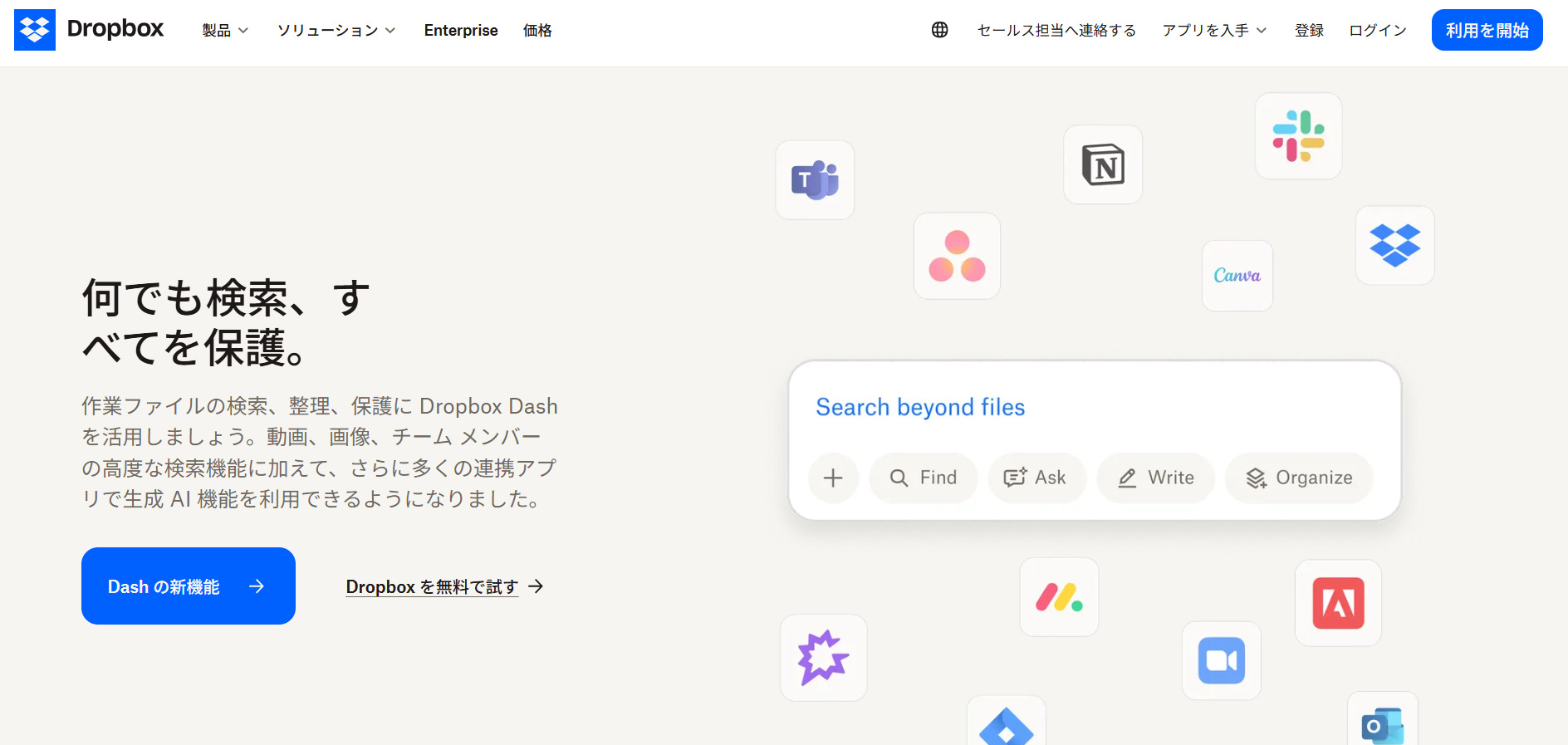Click the 登録 sign-up link
The image size is (1568, 745).
coord(1309,31)
